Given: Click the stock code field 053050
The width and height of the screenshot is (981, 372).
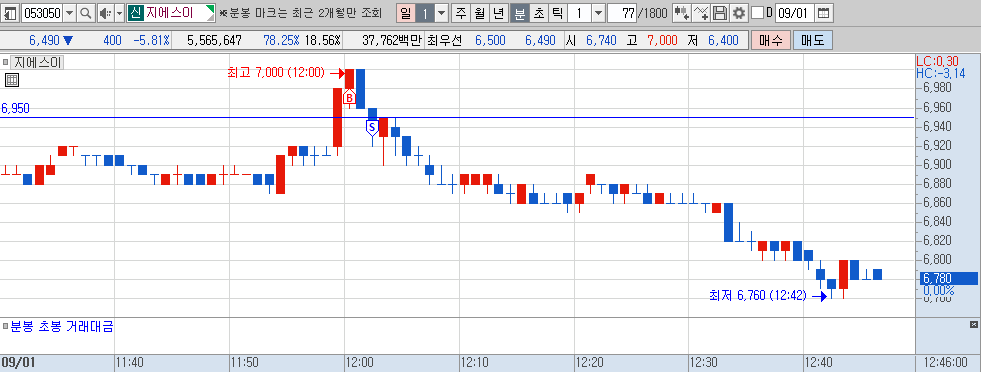Looking at the screenshot, I should 42,13.
